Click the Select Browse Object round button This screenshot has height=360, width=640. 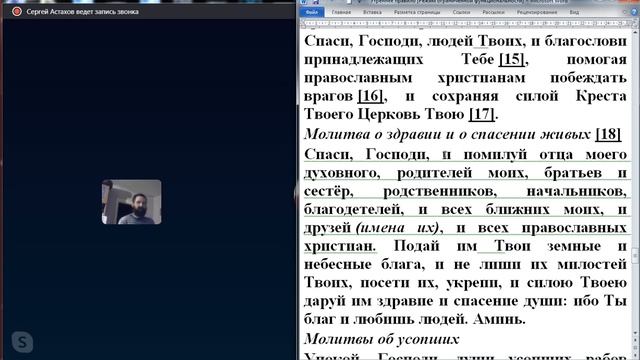pos(635,348)
